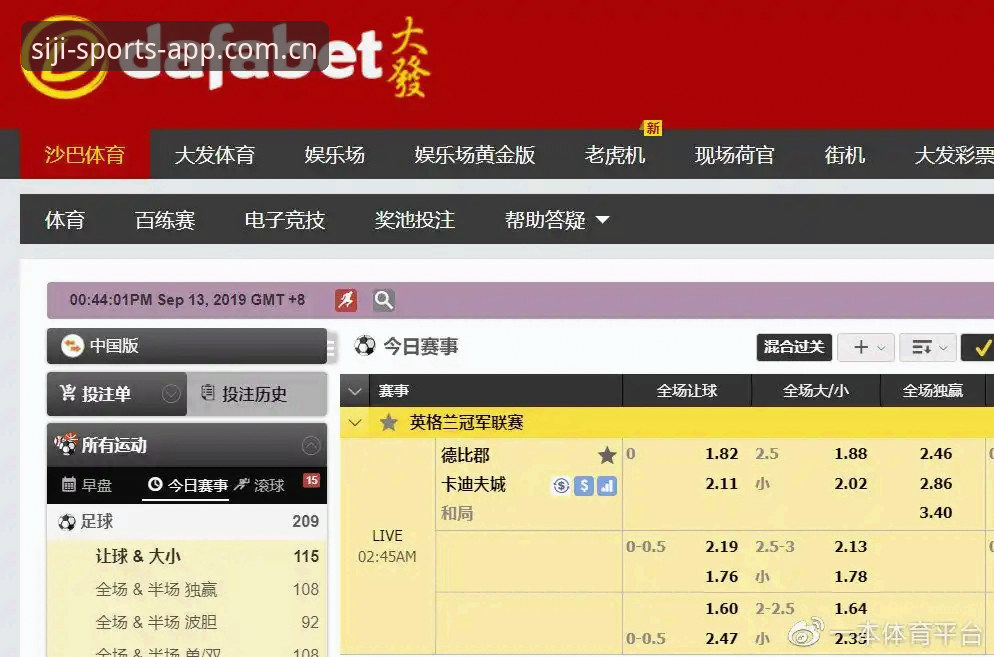This screenshot has height=657, width=994.
Task: Collapse the 英格兰冠军联赛 league row
Action: coord(355,422)
